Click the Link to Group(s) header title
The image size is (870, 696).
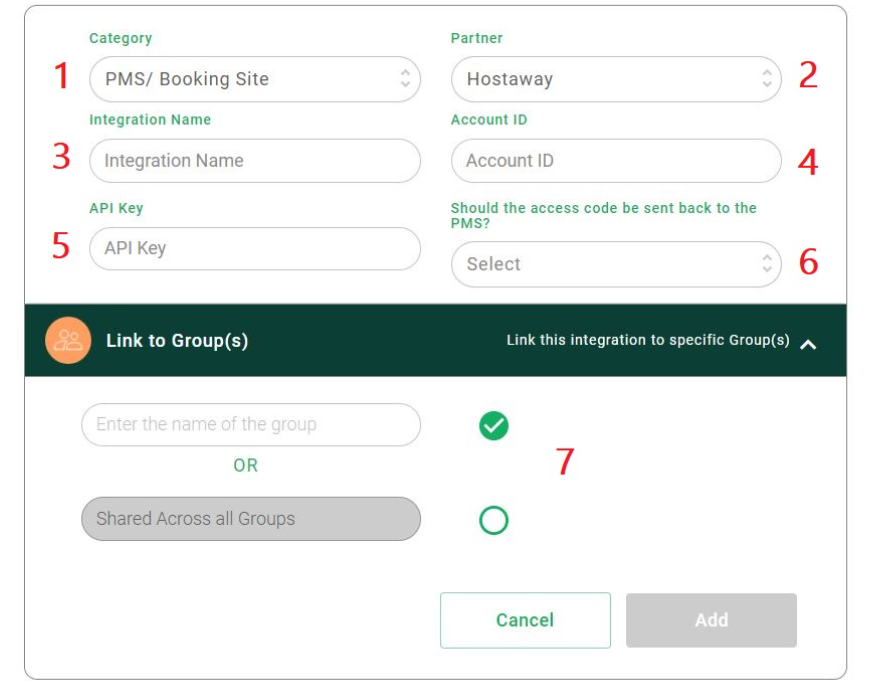[x=177, y=340]
